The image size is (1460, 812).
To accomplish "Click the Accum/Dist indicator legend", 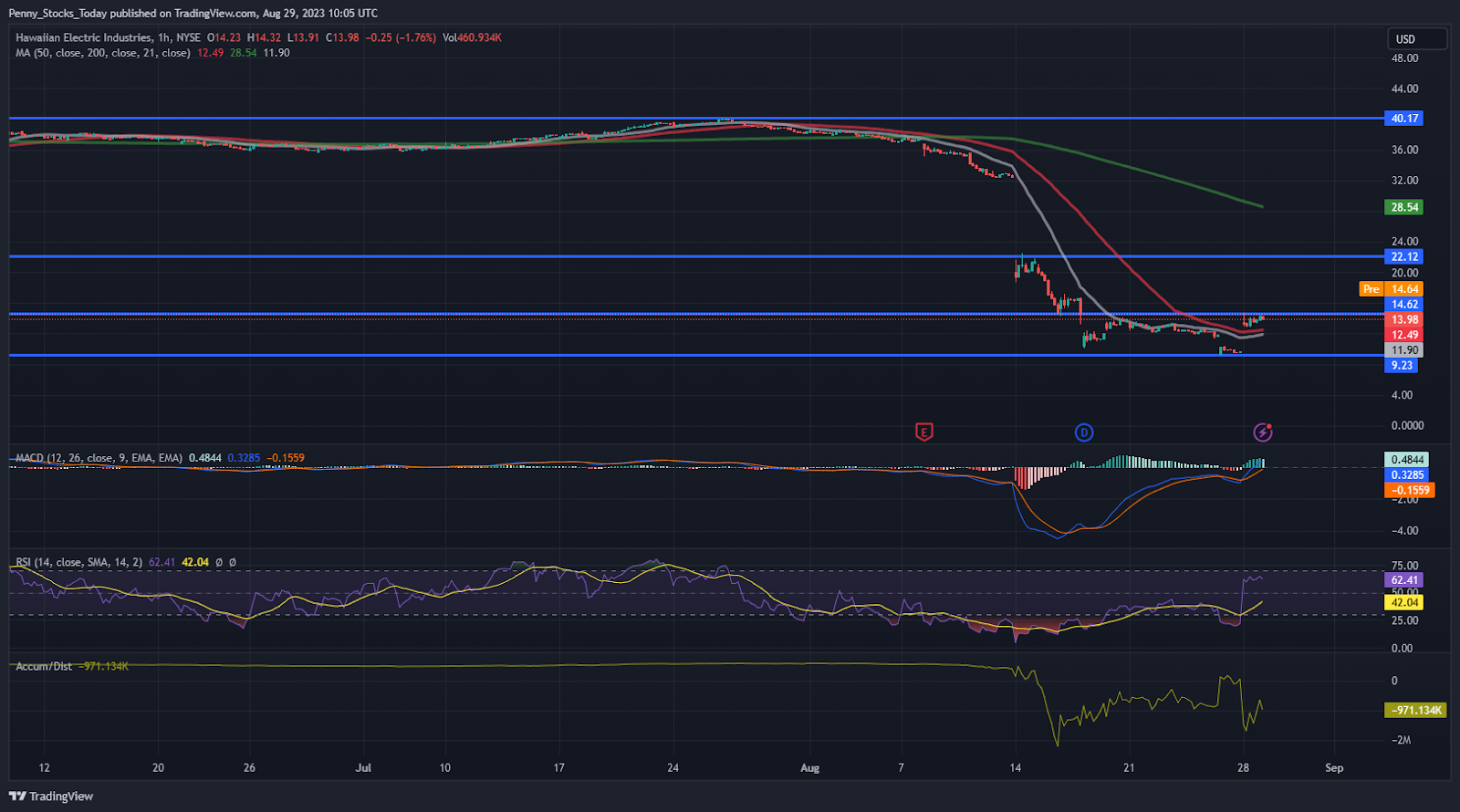I will [44, 667].
